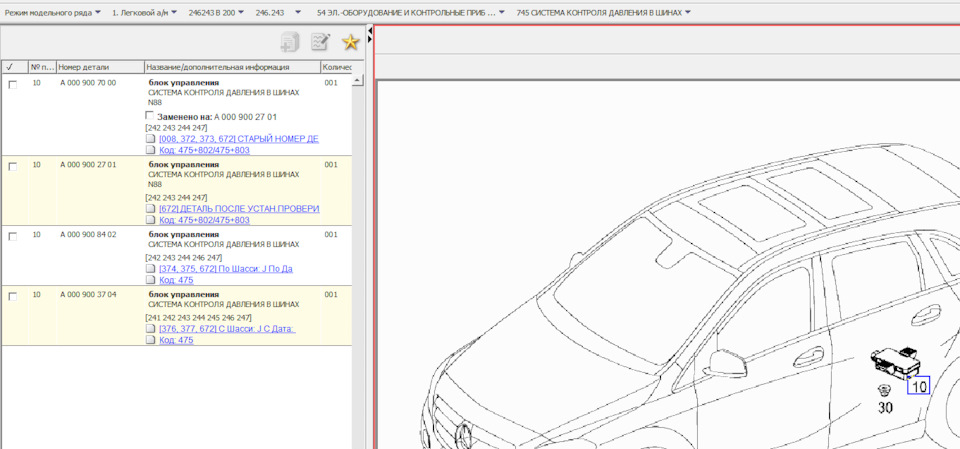Click document icon beside 'По Шасси: J По Да'

[151, 269]
